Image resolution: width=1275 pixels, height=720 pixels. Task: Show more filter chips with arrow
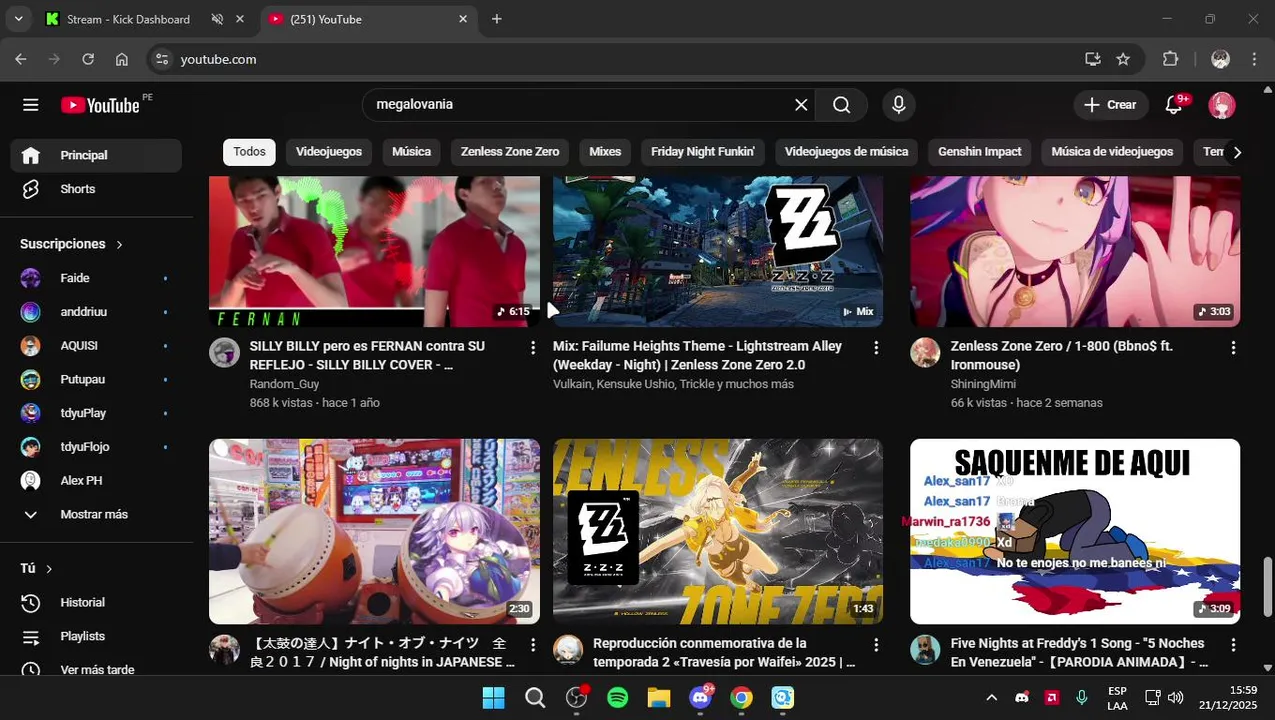point(1237,152)
